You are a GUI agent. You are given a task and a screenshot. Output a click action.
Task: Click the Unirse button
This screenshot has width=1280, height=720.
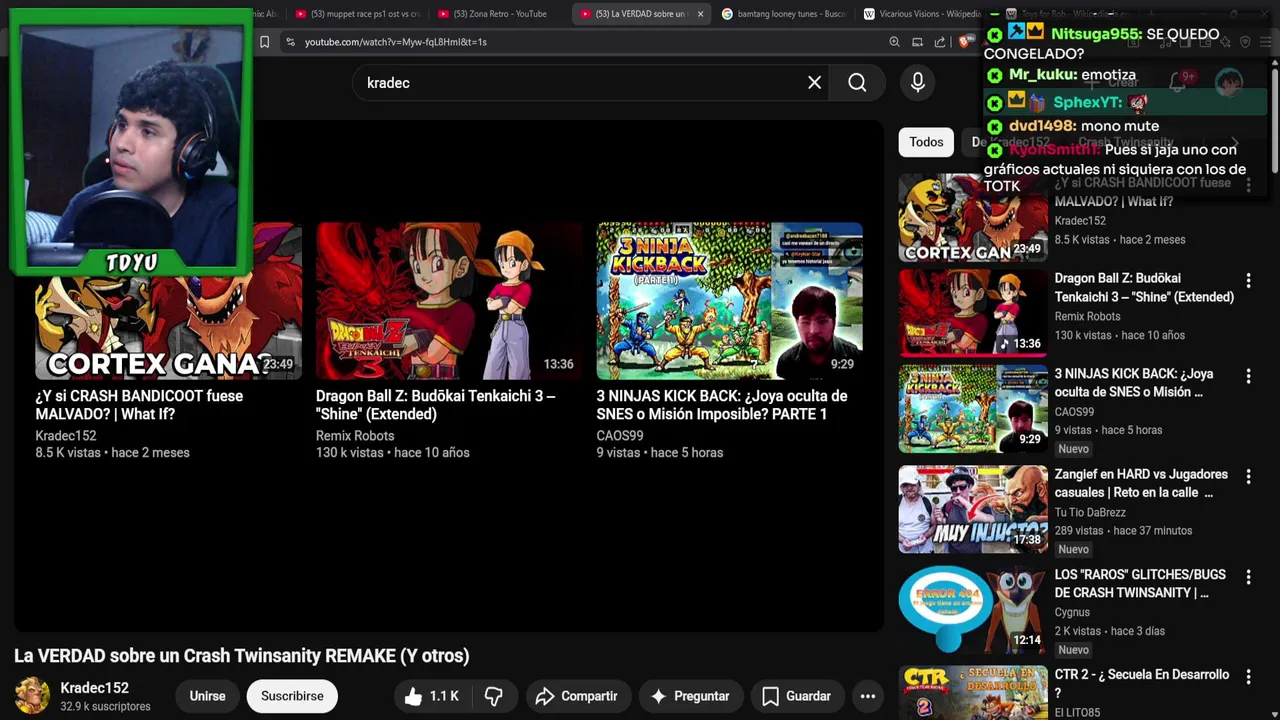tap(208, 696)
